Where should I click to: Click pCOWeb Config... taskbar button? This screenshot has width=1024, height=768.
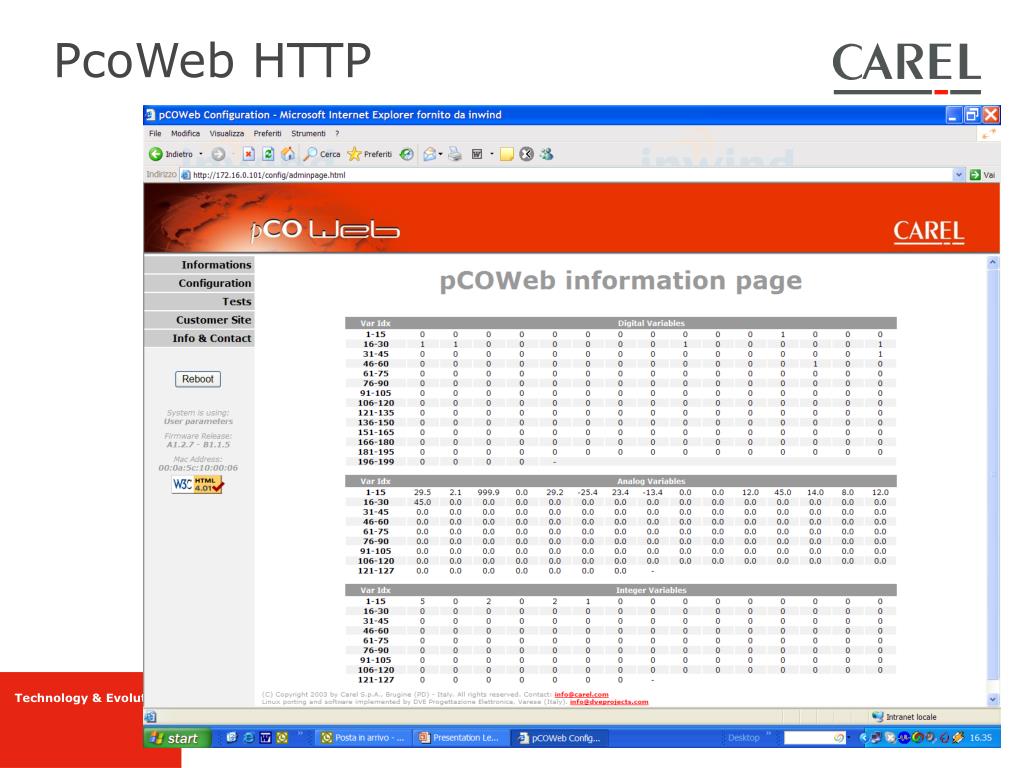pos(560,738)
